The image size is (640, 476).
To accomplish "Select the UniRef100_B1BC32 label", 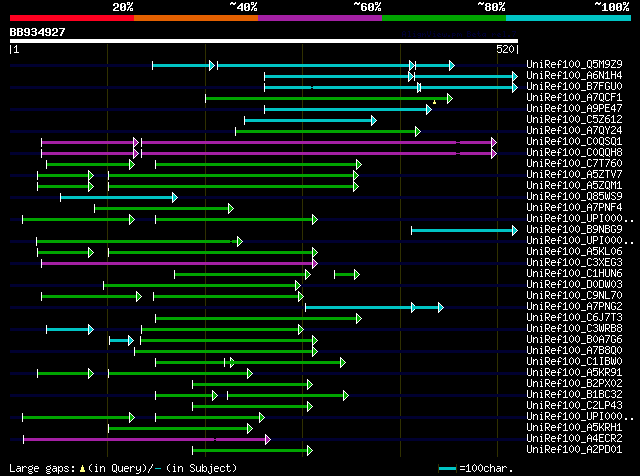I will tap(574, 395).
